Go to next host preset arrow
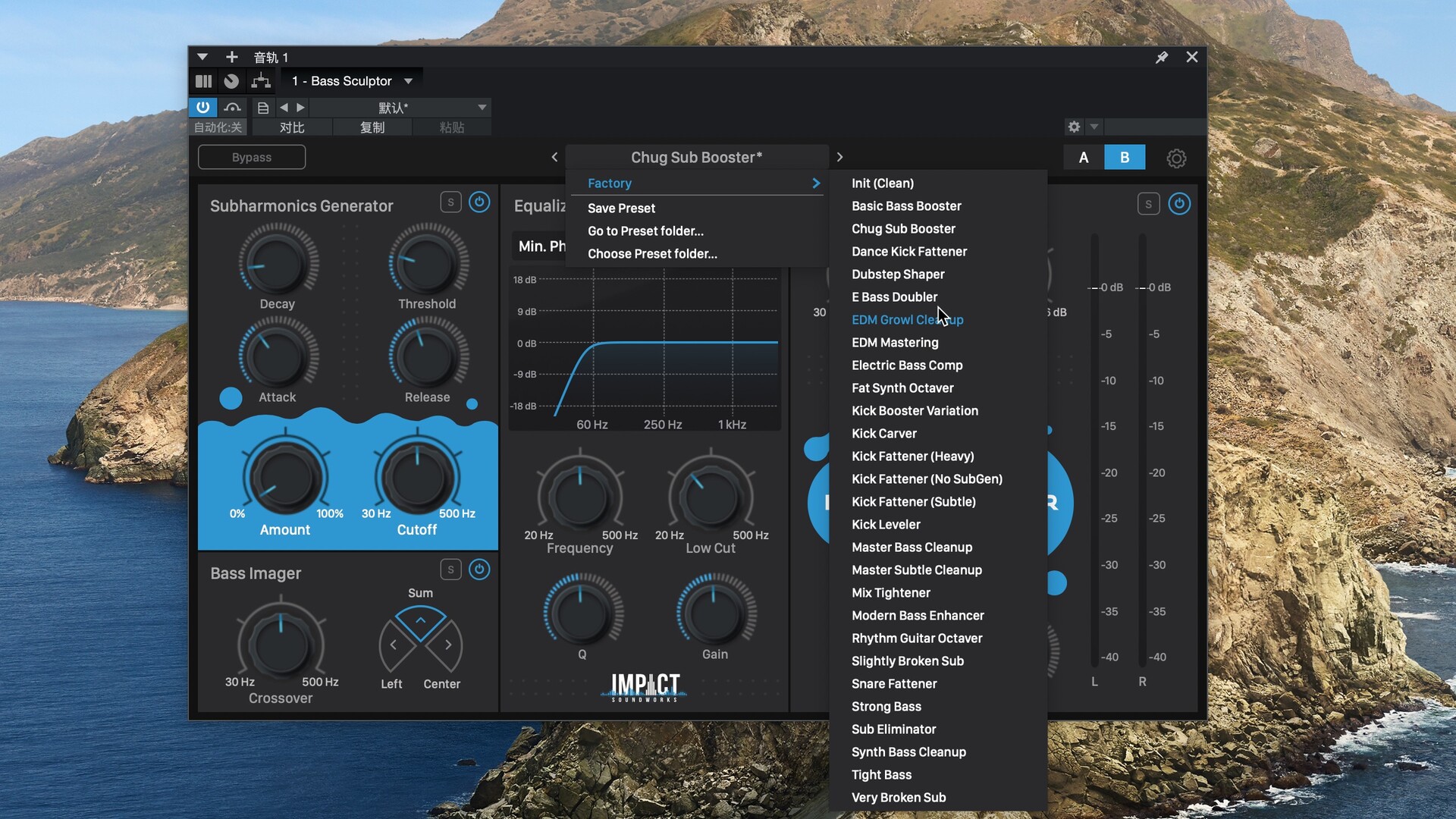This screenshot has width=1456, height=819. (300, 108)
